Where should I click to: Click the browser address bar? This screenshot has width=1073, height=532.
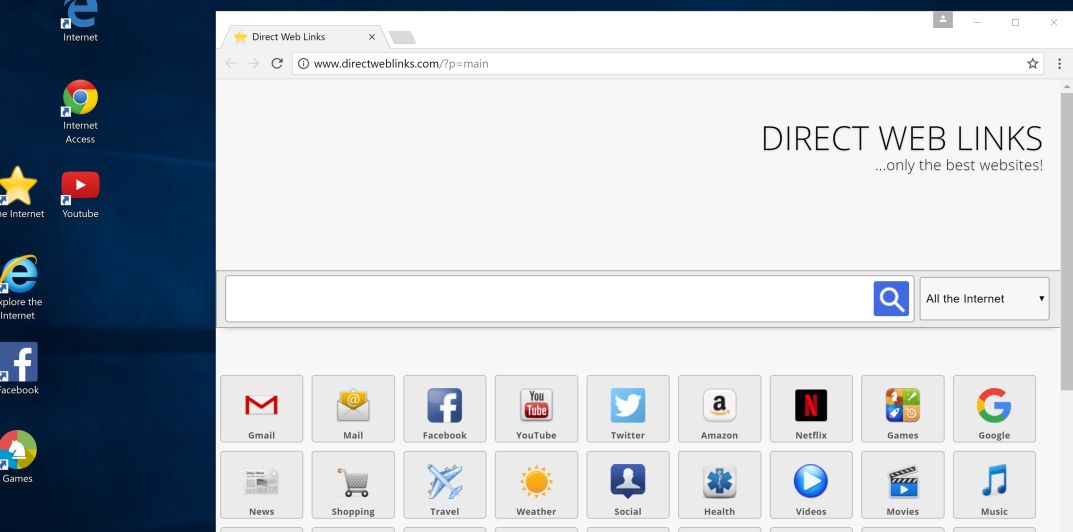tap(667, 64)
